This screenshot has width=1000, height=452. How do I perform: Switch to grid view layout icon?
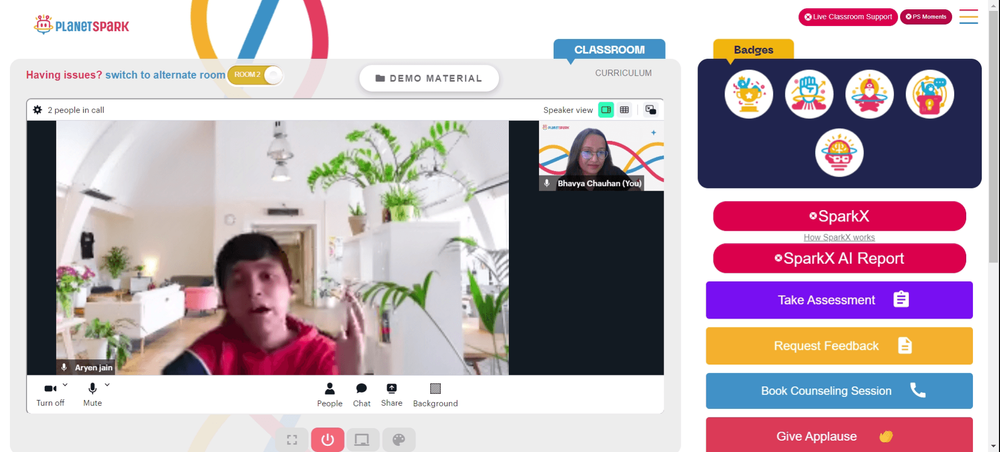tap(624, 110)
